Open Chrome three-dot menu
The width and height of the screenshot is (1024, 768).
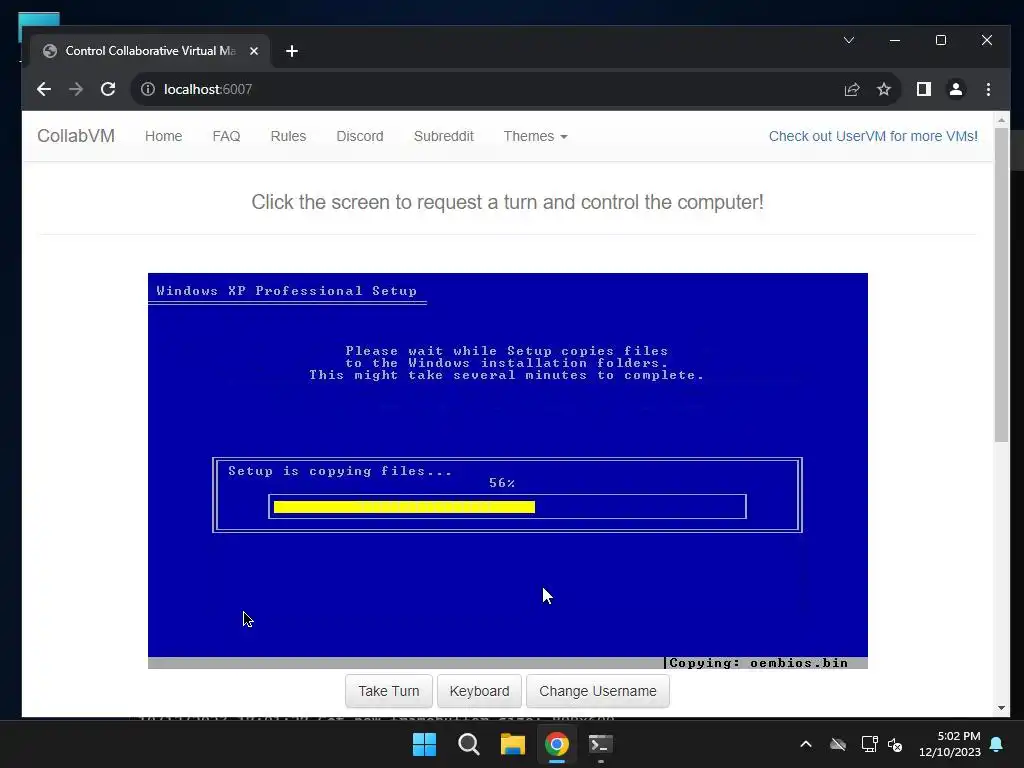(x=988, y=89)
